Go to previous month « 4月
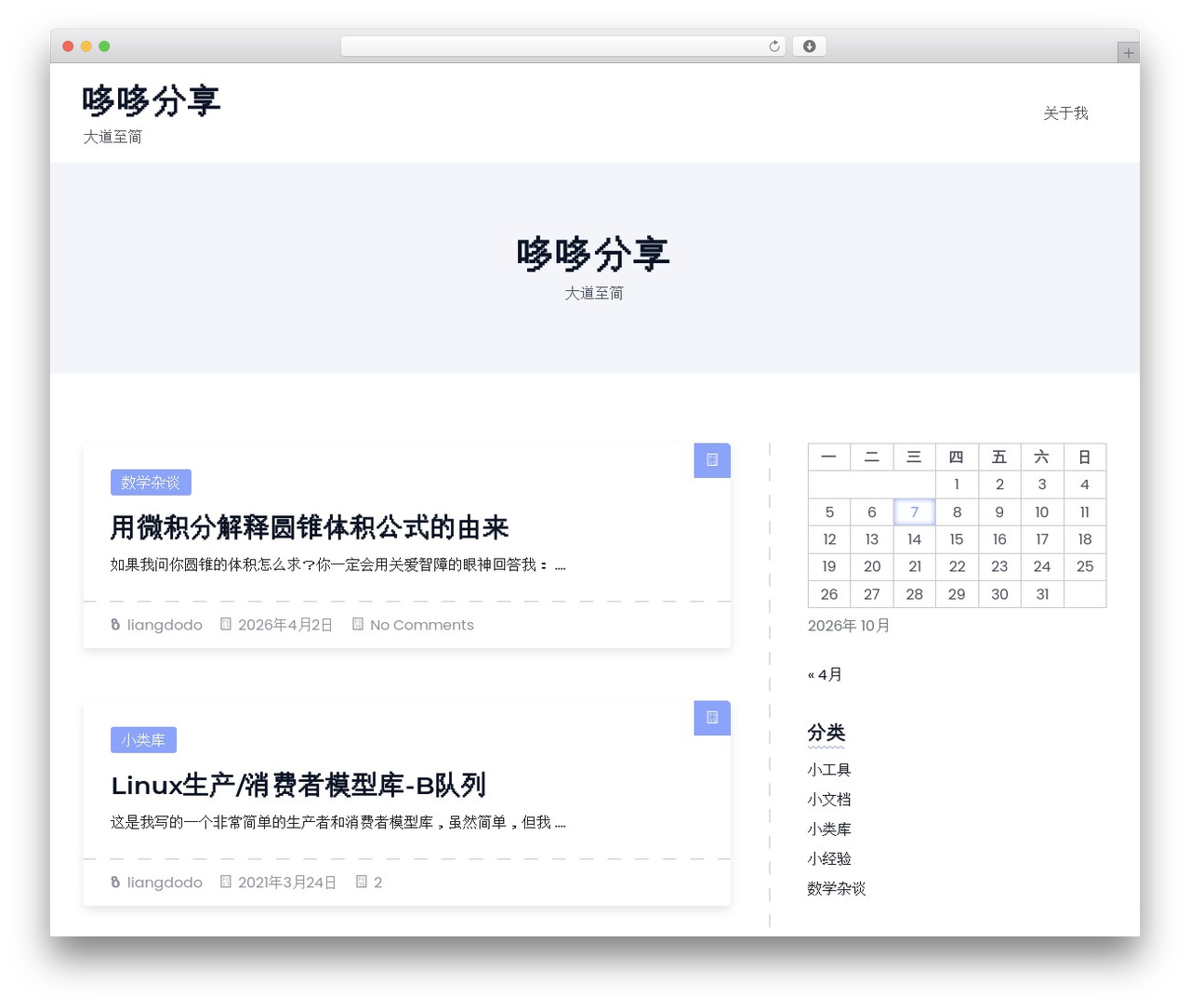1190x1008 pixels. (x=825, y=675)
